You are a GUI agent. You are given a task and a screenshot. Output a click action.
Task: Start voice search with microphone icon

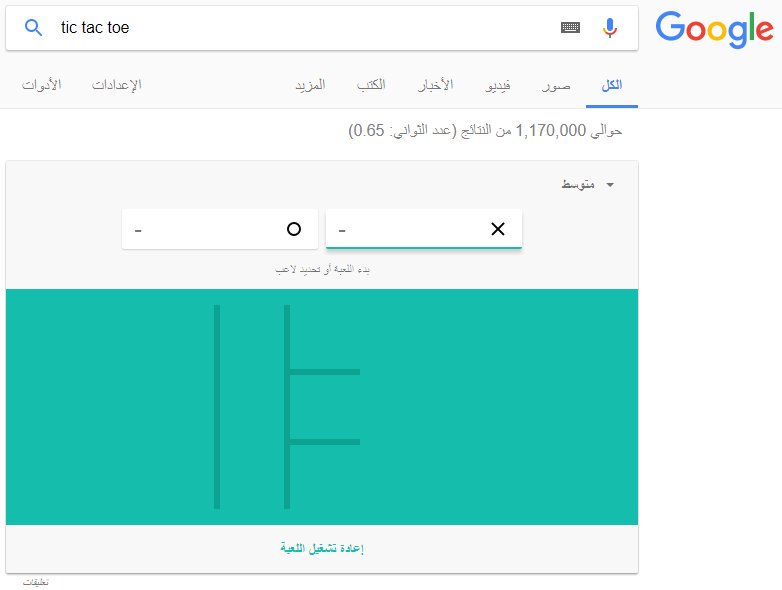click(x=610, y=28)
